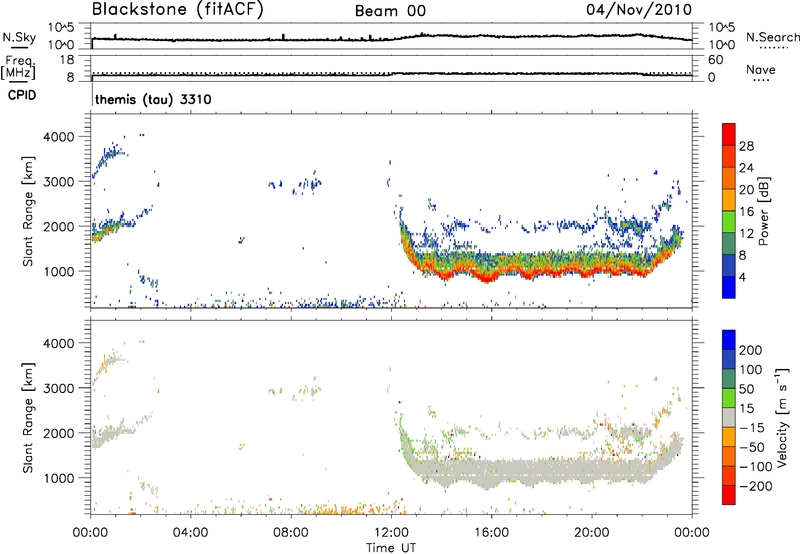
Task: Click the "-200" velocity colorbar tick label
Action: 756,486
